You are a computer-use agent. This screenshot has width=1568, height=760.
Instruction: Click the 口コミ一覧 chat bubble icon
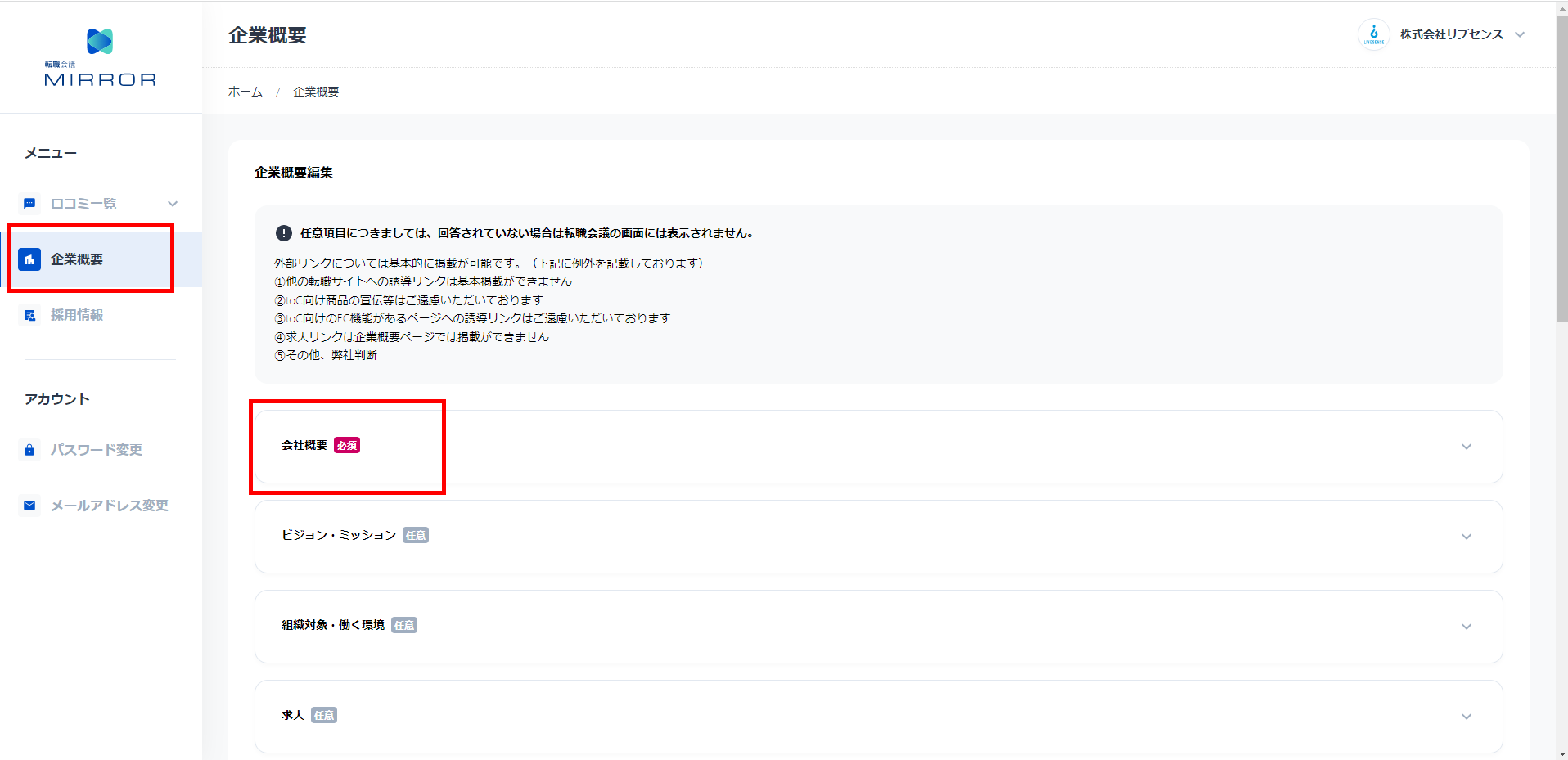pos(29,204)
